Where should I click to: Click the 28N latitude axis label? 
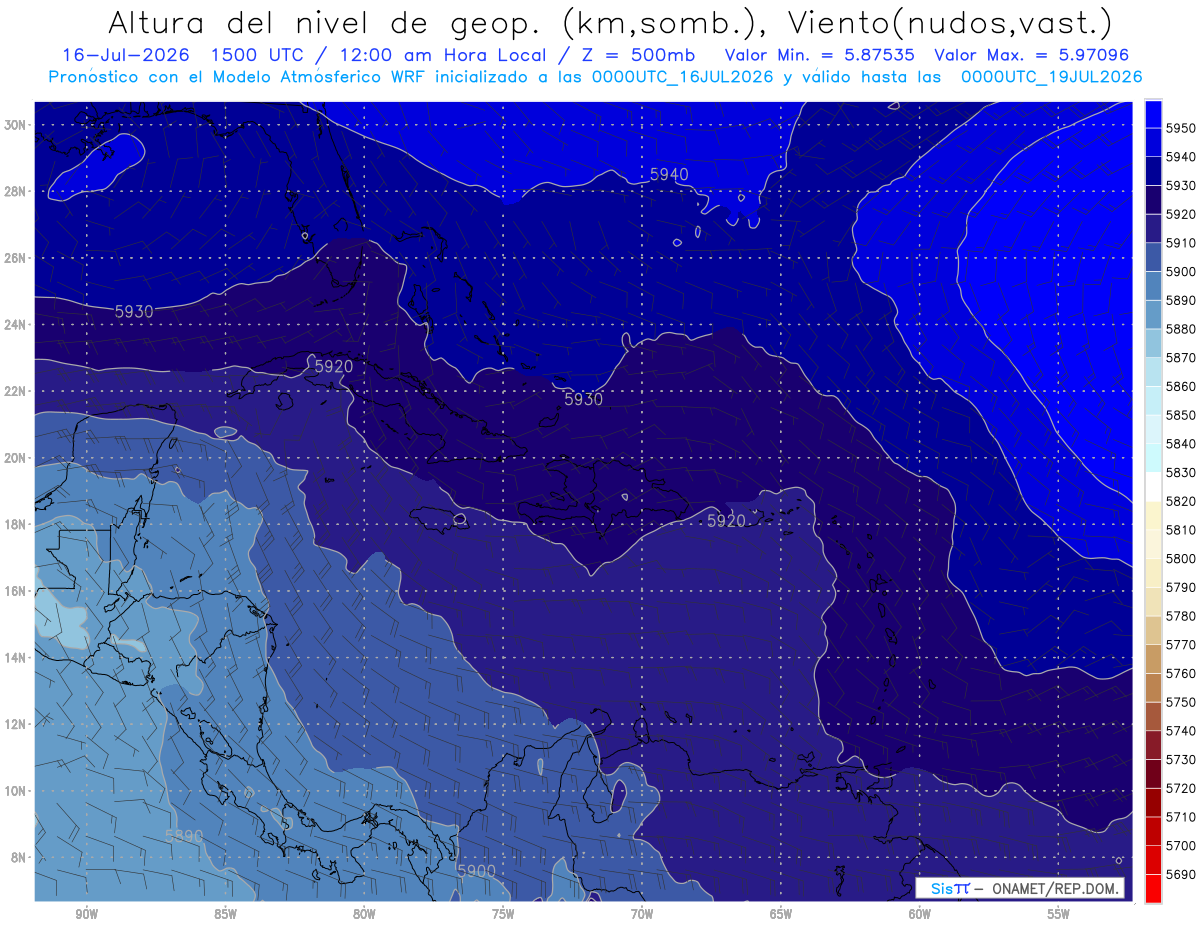(x=15, y=191)
